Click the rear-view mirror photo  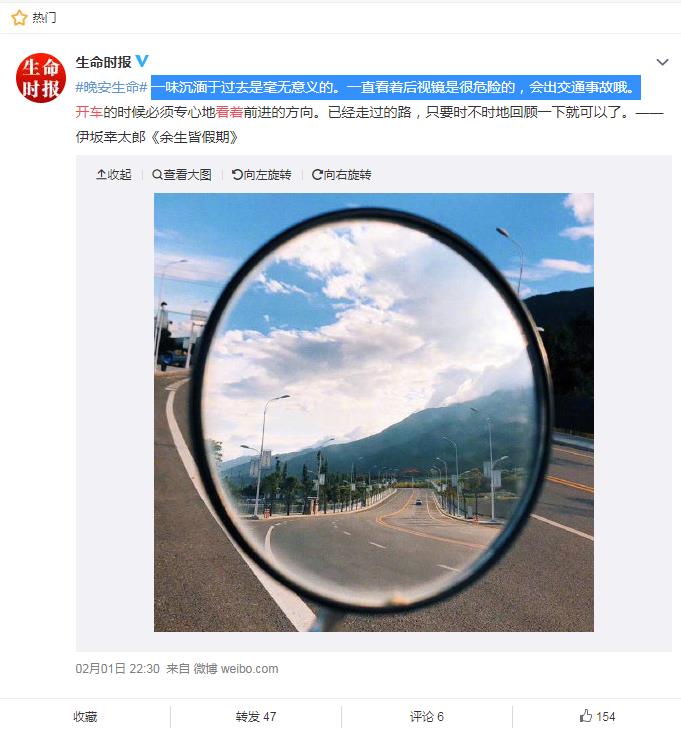coord(374,412)
